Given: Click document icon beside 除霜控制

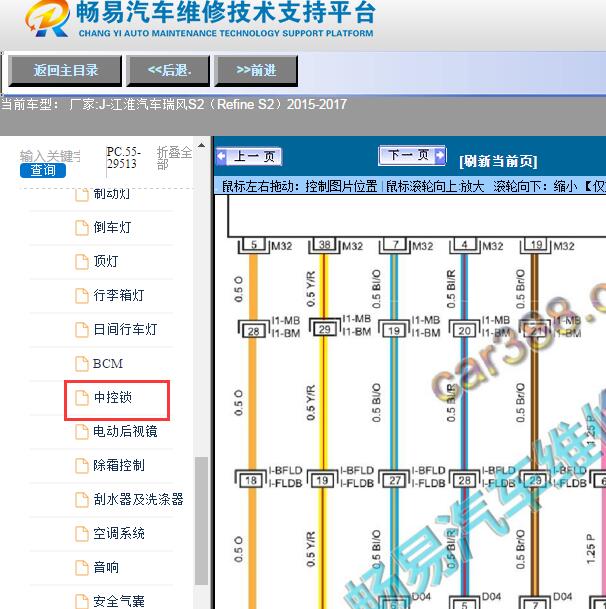Looking at the screenshot, I should click(82, 465).
